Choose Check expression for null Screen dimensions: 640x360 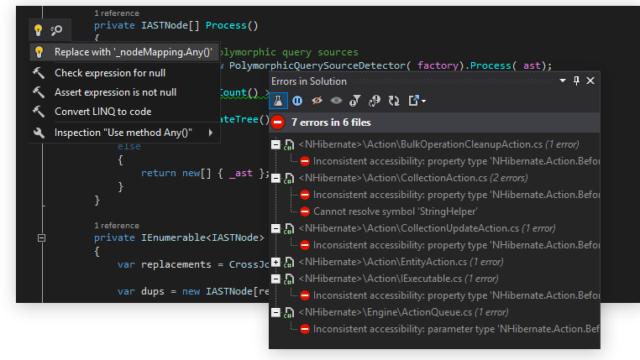click(x=110, y=73)
